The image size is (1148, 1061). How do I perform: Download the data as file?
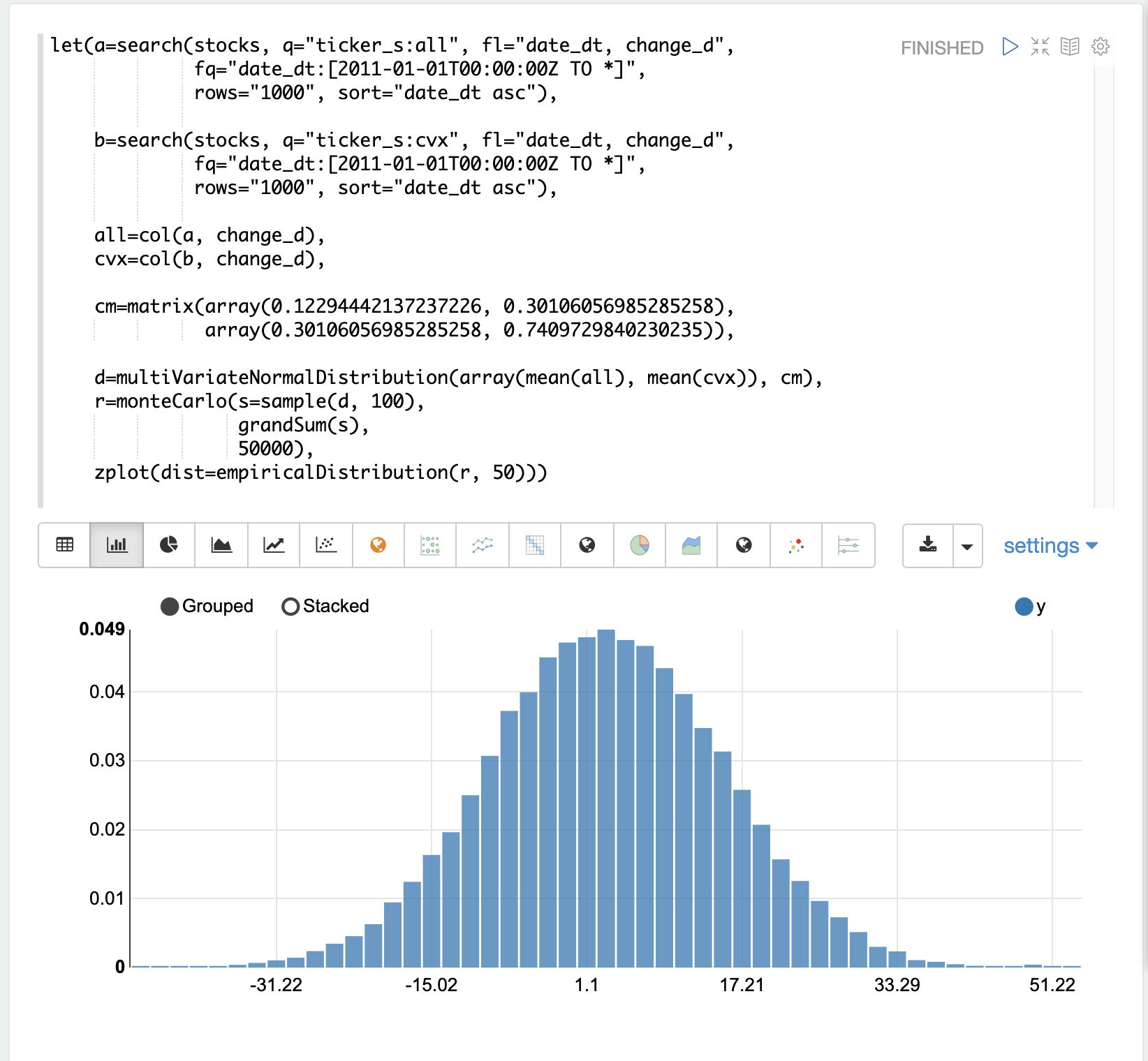pos(928,545)
